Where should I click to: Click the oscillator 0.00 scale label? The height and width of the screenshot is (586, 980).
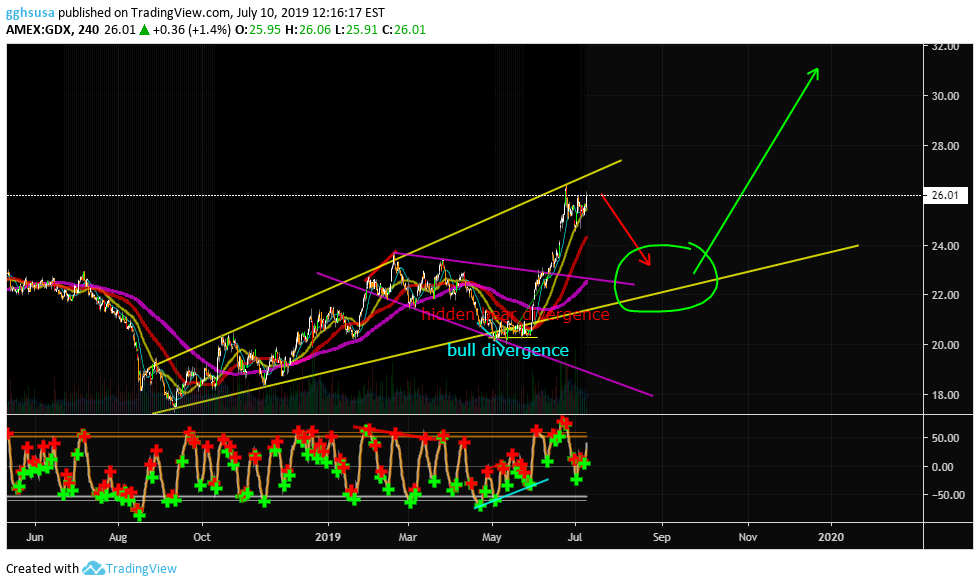coord(942,467)
